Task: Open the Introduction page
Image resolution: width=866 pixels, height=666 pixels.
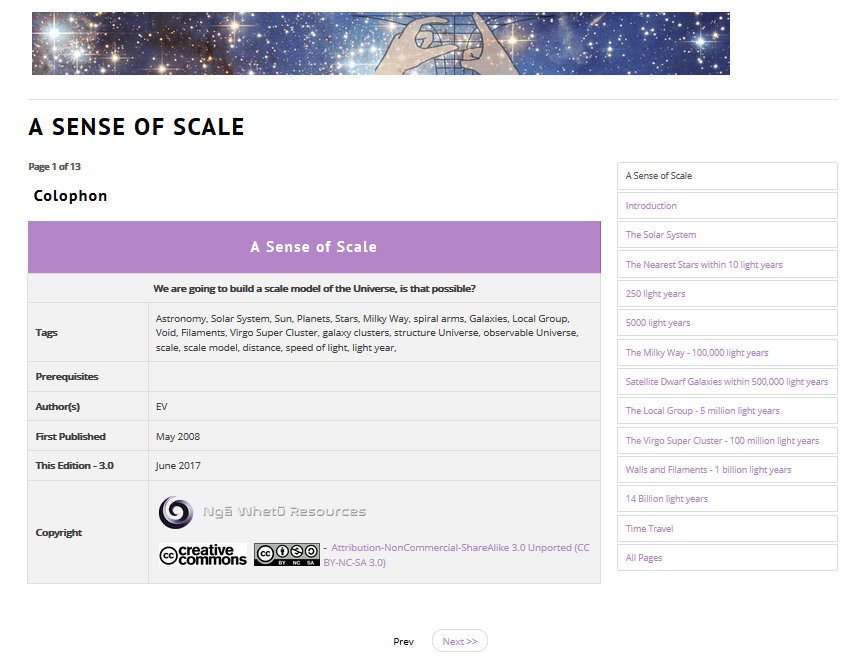Action: pyautogui.click(x=651, y=206)
